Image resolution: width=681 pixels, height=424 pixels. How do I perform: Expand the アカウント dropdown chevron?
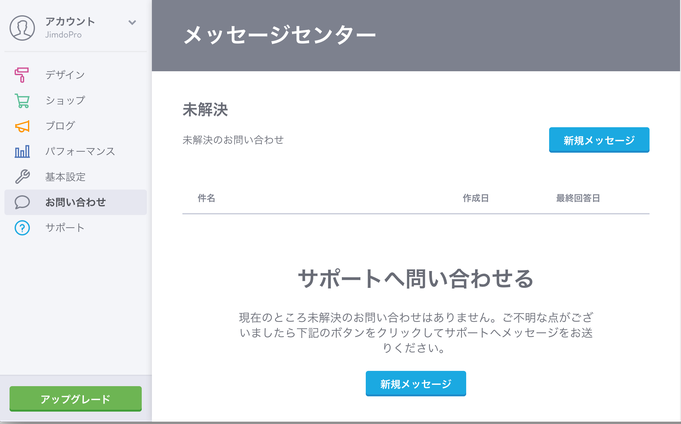[x=132, y=23]
